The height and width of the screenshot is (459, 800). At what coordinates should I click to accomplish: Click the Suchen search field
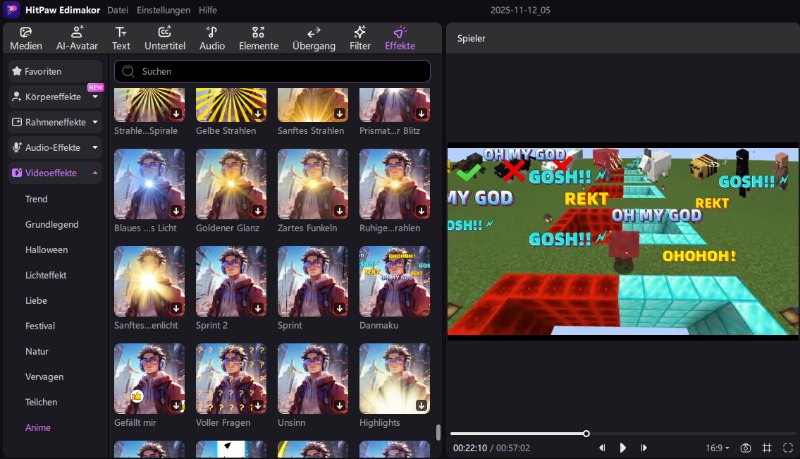272,71
